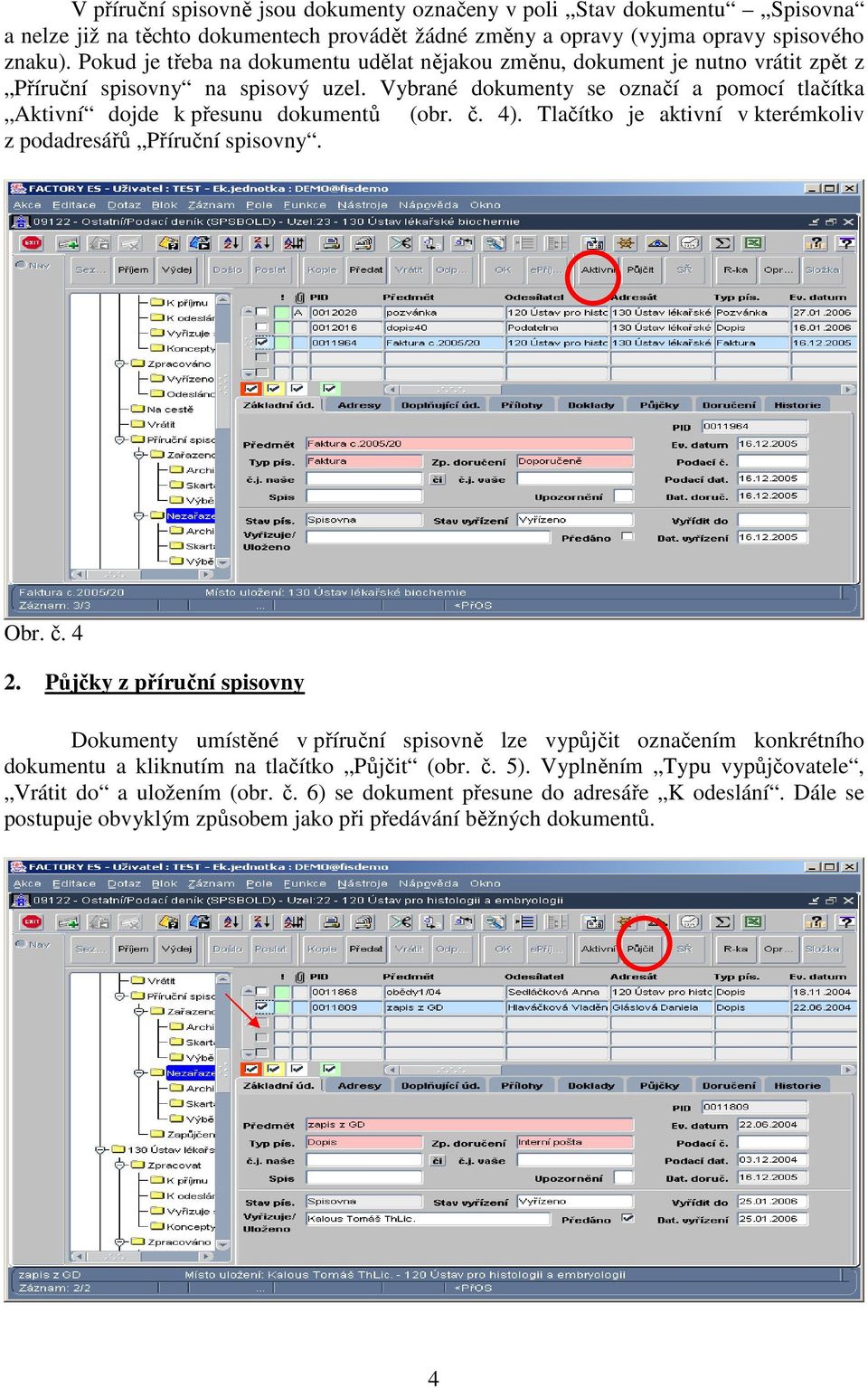The height and width of the screenshot is (1388, 868).
Task: Collapse Zařazeno node in Uzel:23 tree
Action: click(139, 455)
